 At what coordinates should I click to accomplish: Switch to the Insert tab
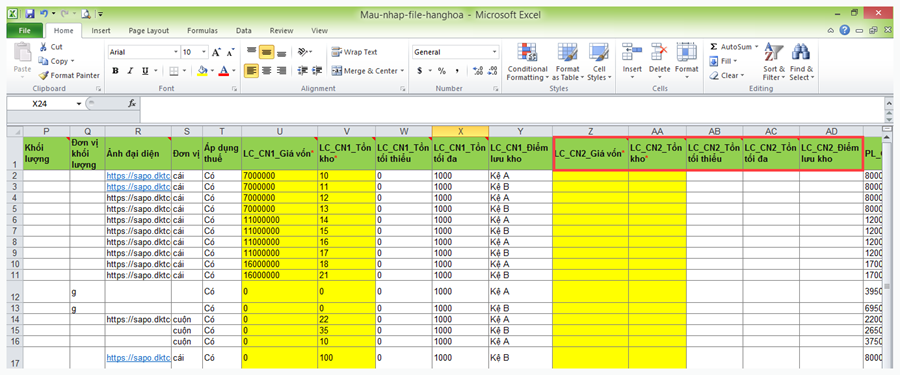[101, 30]
